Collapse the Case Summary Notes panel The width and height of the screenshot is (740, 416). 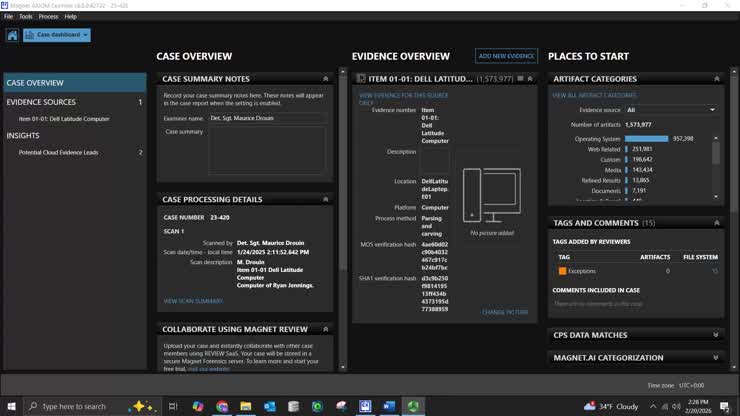326,79
